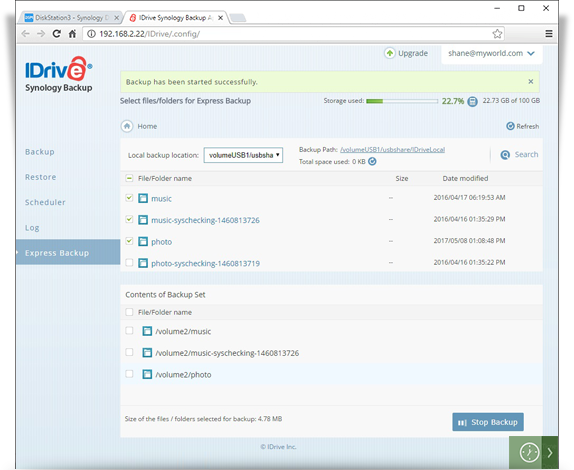Uncheck the music folder checkbox
The width and height of the screenshot is (574, 470).
point(129,198)
